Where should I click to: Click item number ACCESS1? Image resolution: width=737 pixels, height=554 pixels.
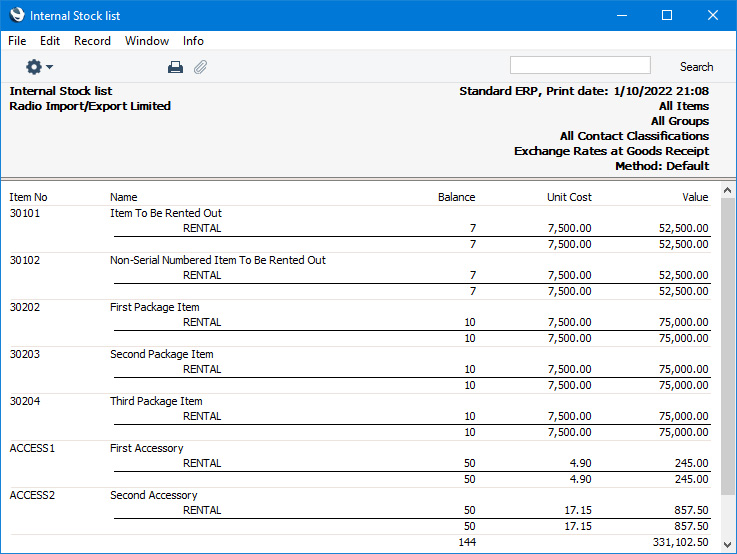coord(32,448)
